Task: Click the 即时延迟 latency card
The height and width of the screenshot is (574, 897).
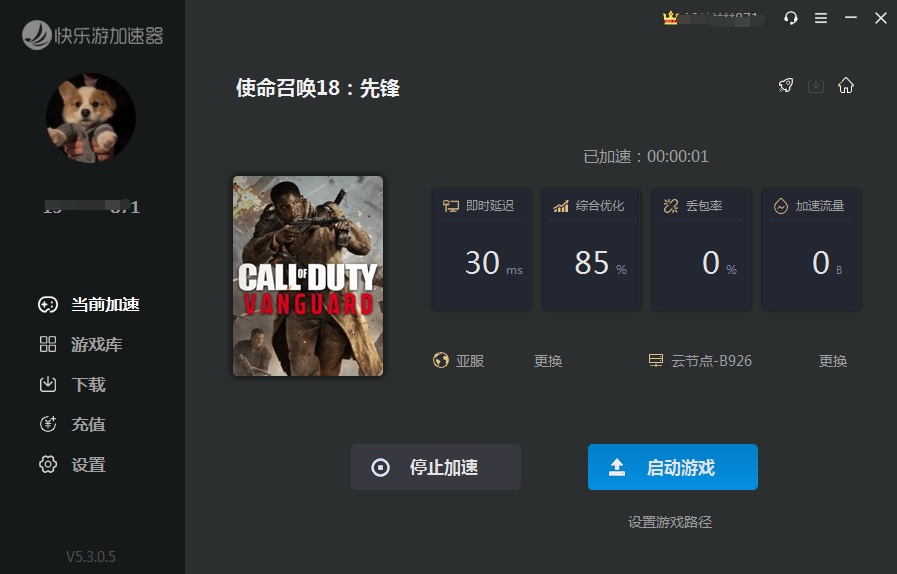Action: coord(481,250)
